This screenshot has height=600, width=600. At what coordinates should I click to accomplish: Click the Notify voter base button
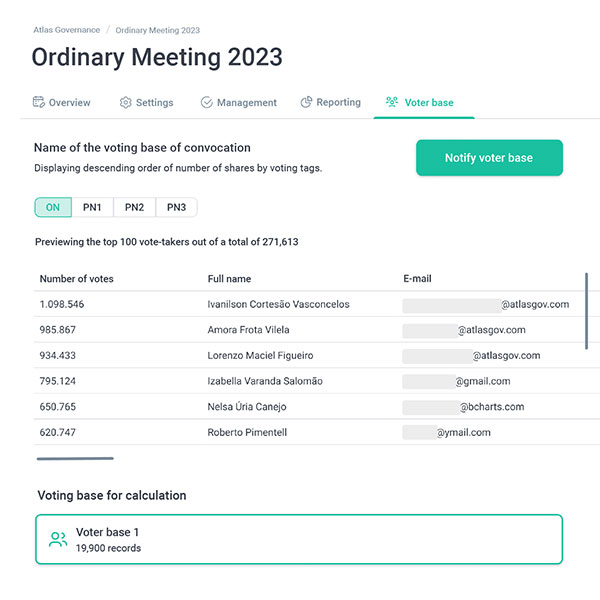pyautogui.click(x=489, y=158)
